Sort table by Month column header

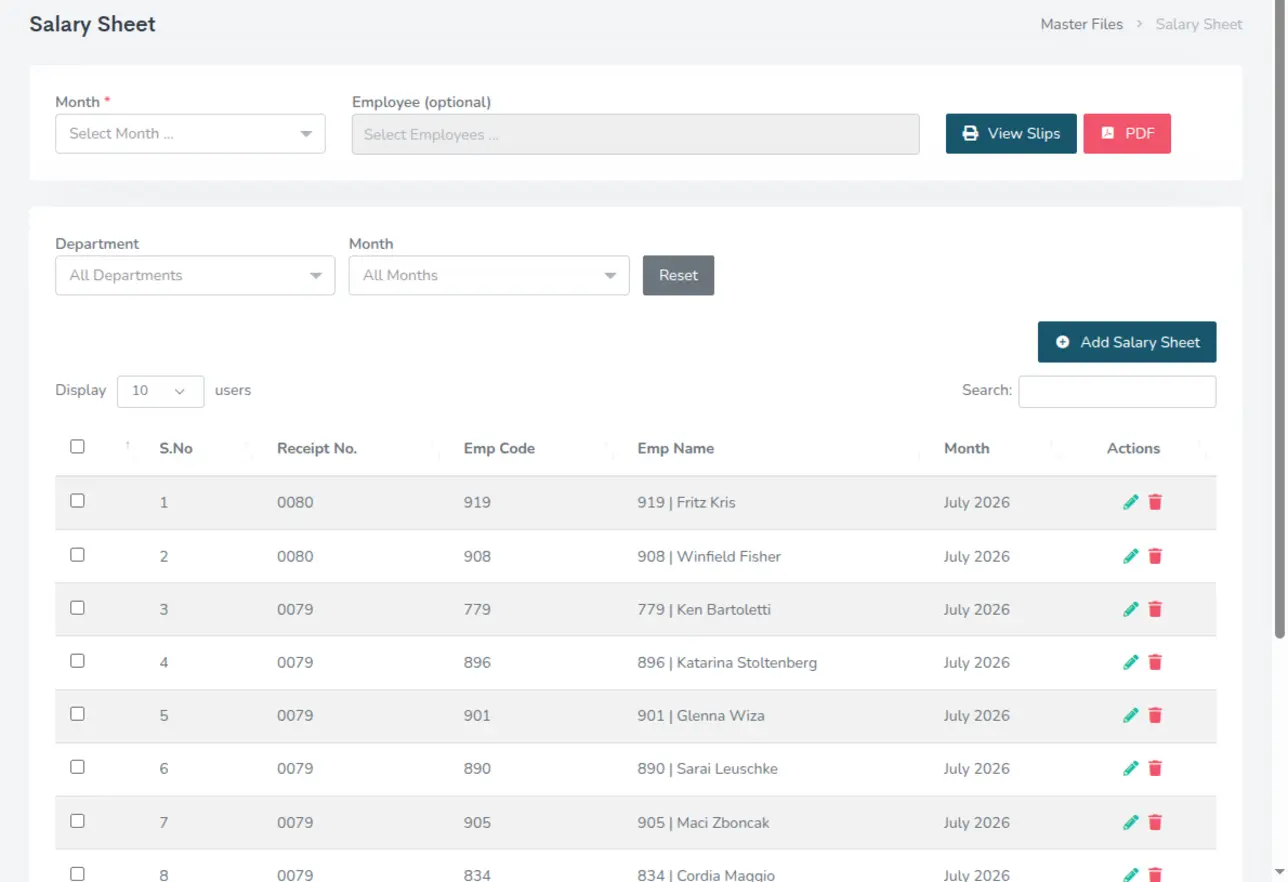[967, 448]
